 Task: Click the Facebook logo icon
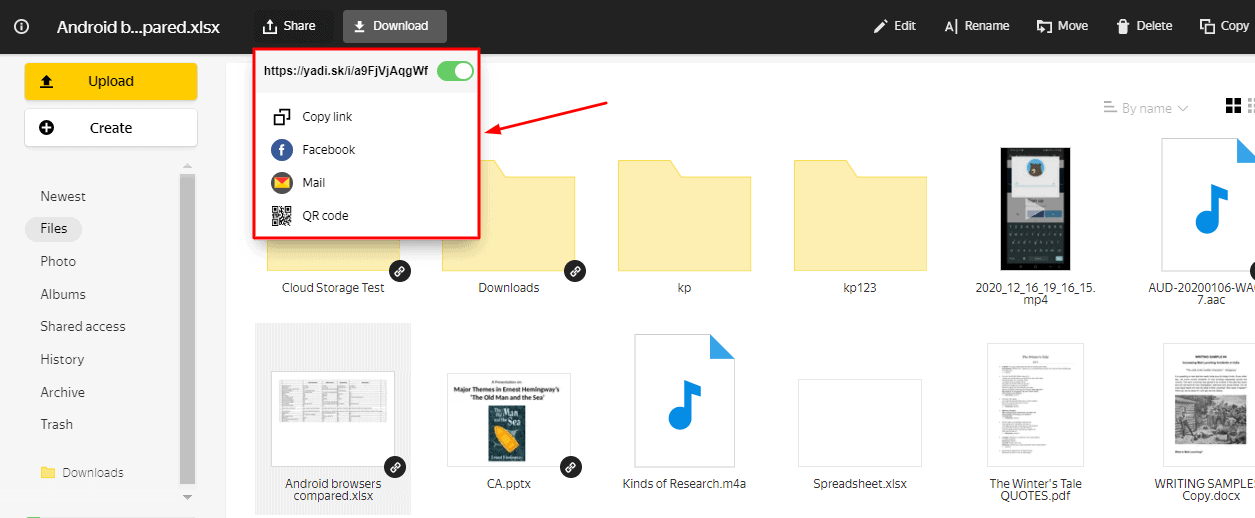click(x=282, y=150)
